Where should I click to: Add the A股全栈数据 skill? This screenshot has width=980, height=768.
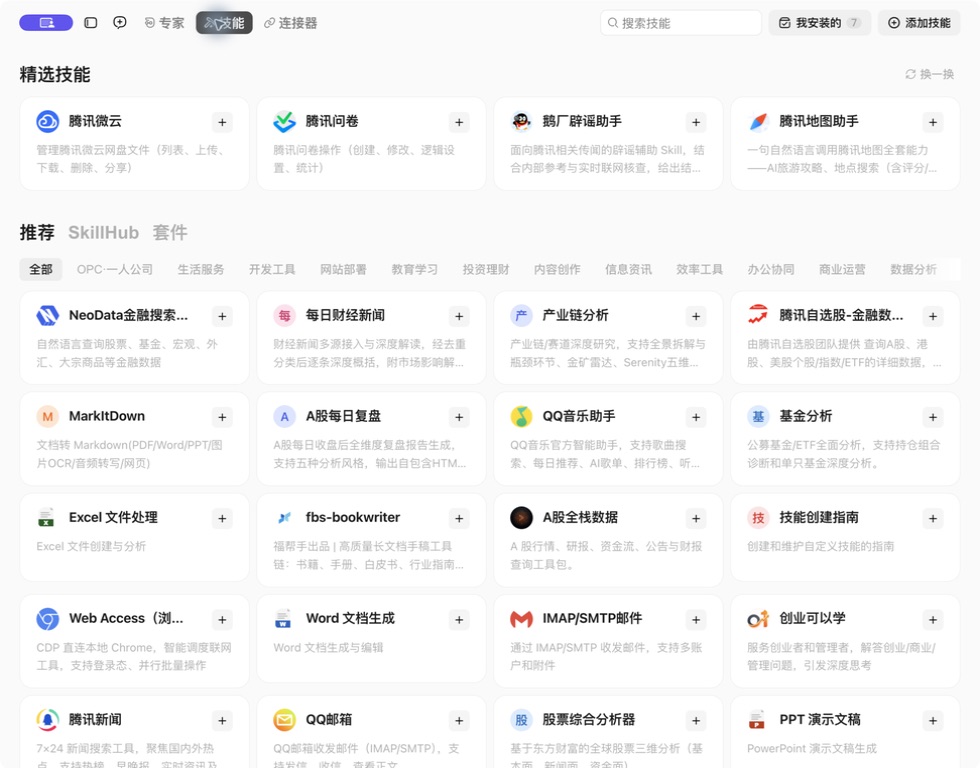(696, 519)
